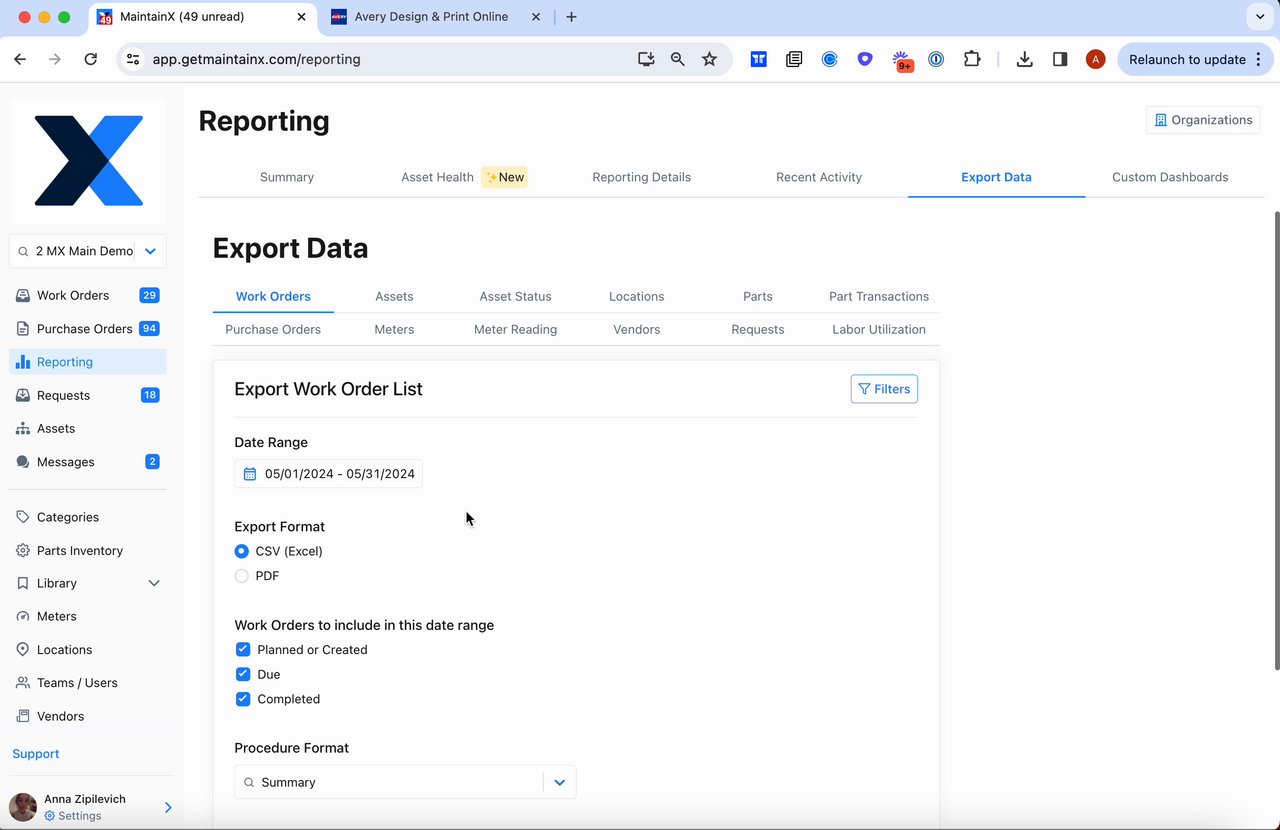
Task: Click the page vertical scrollbar
Action: 1276,440
